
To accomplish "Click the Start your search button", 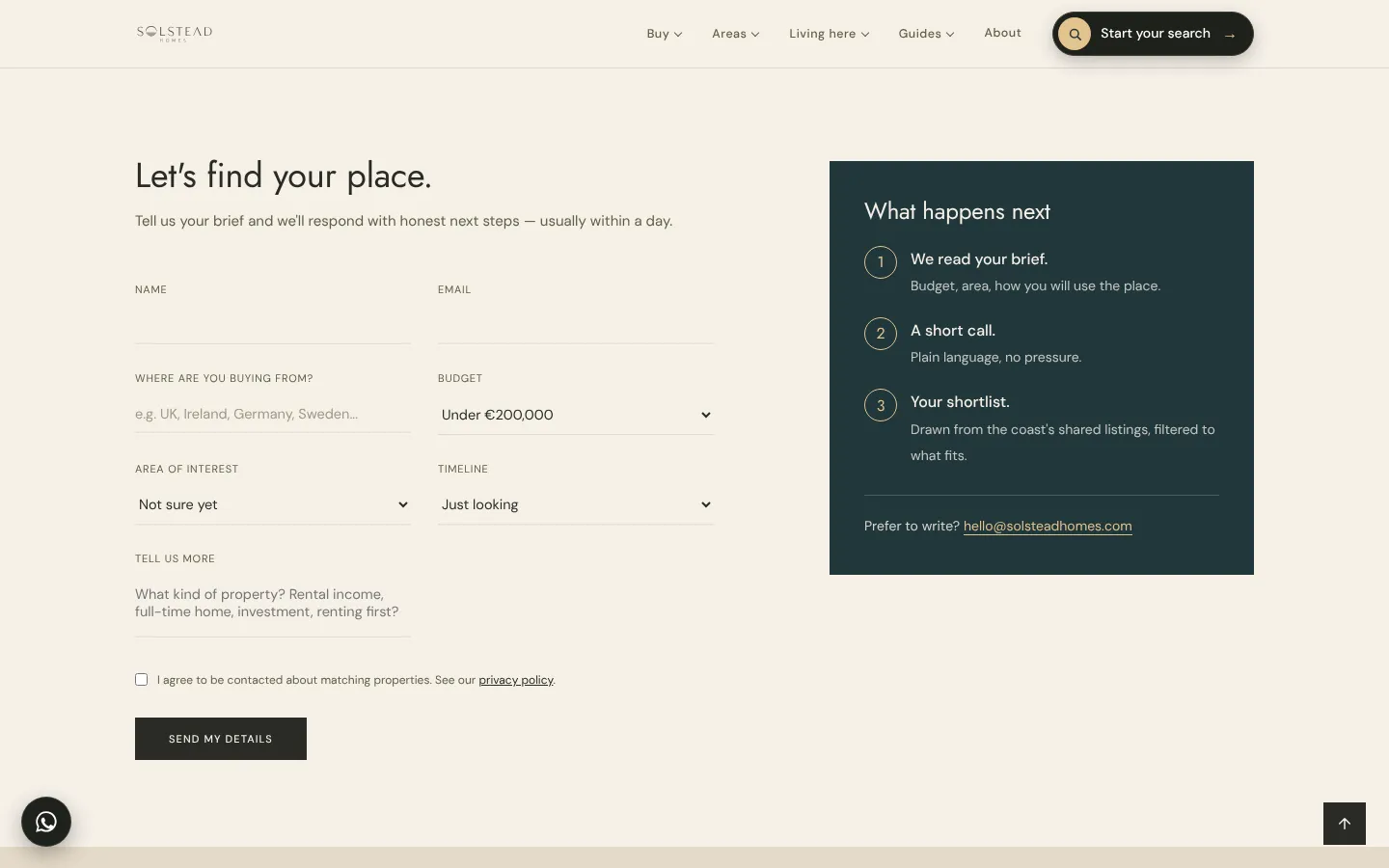I will pyautogui.click(x=1153, y=34).
